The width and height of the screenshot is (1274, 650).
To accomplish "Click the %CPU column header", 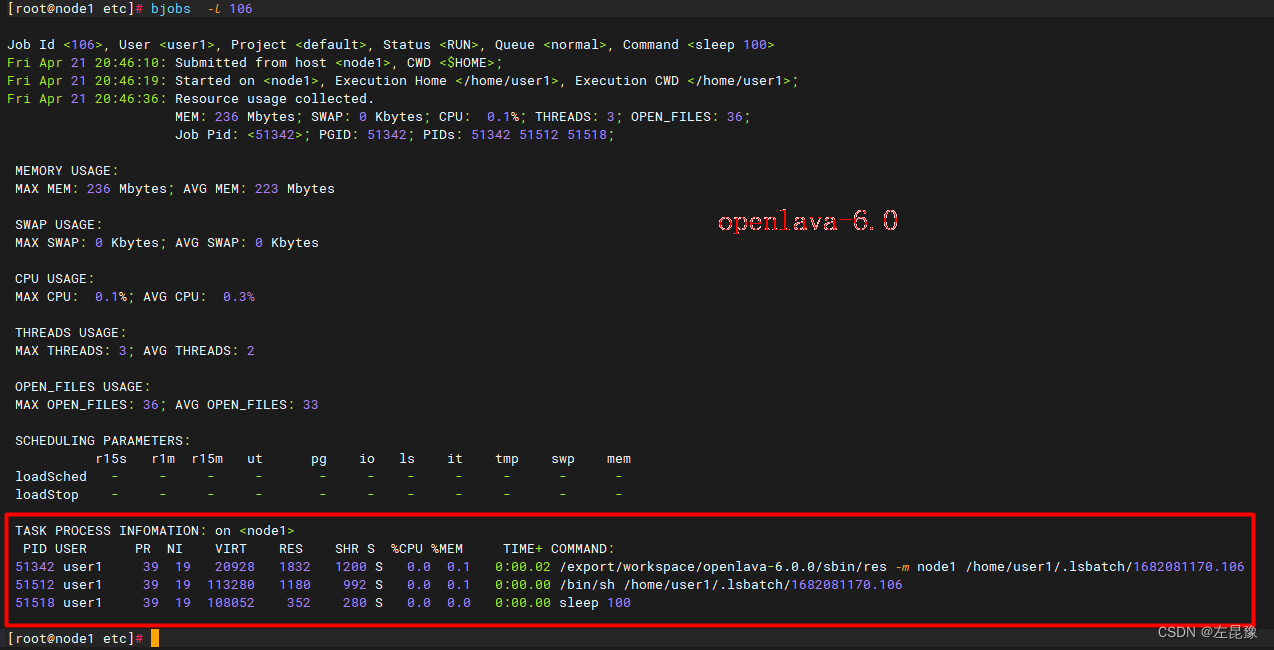I will click(x=406, y=548).
